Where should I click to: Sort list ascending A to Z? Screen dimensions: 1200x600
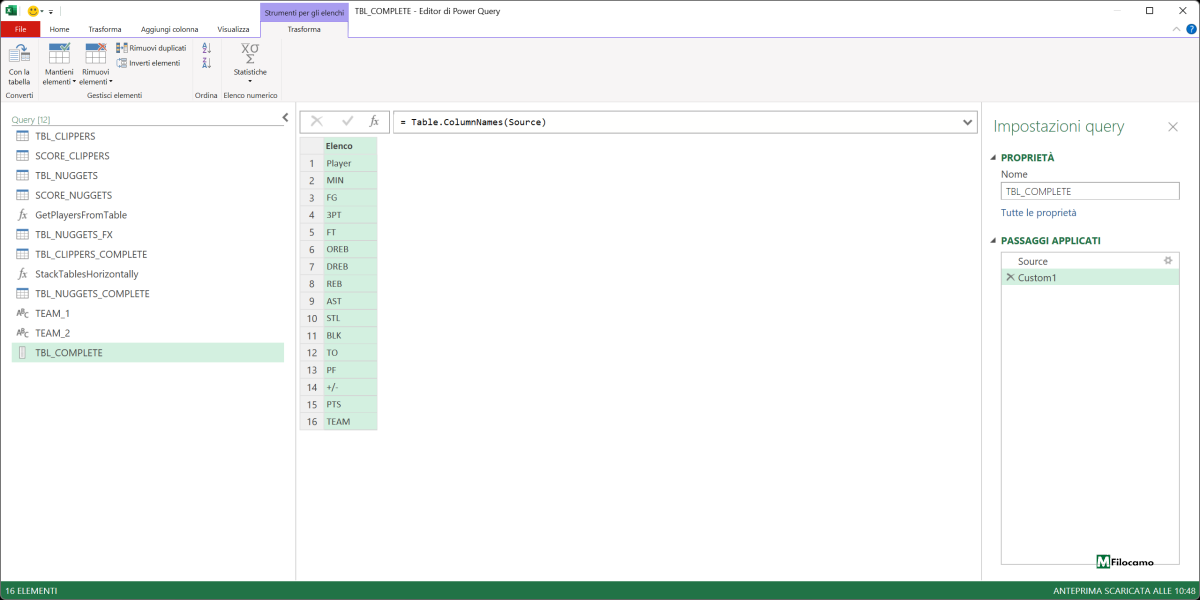[x=207, y=48]
